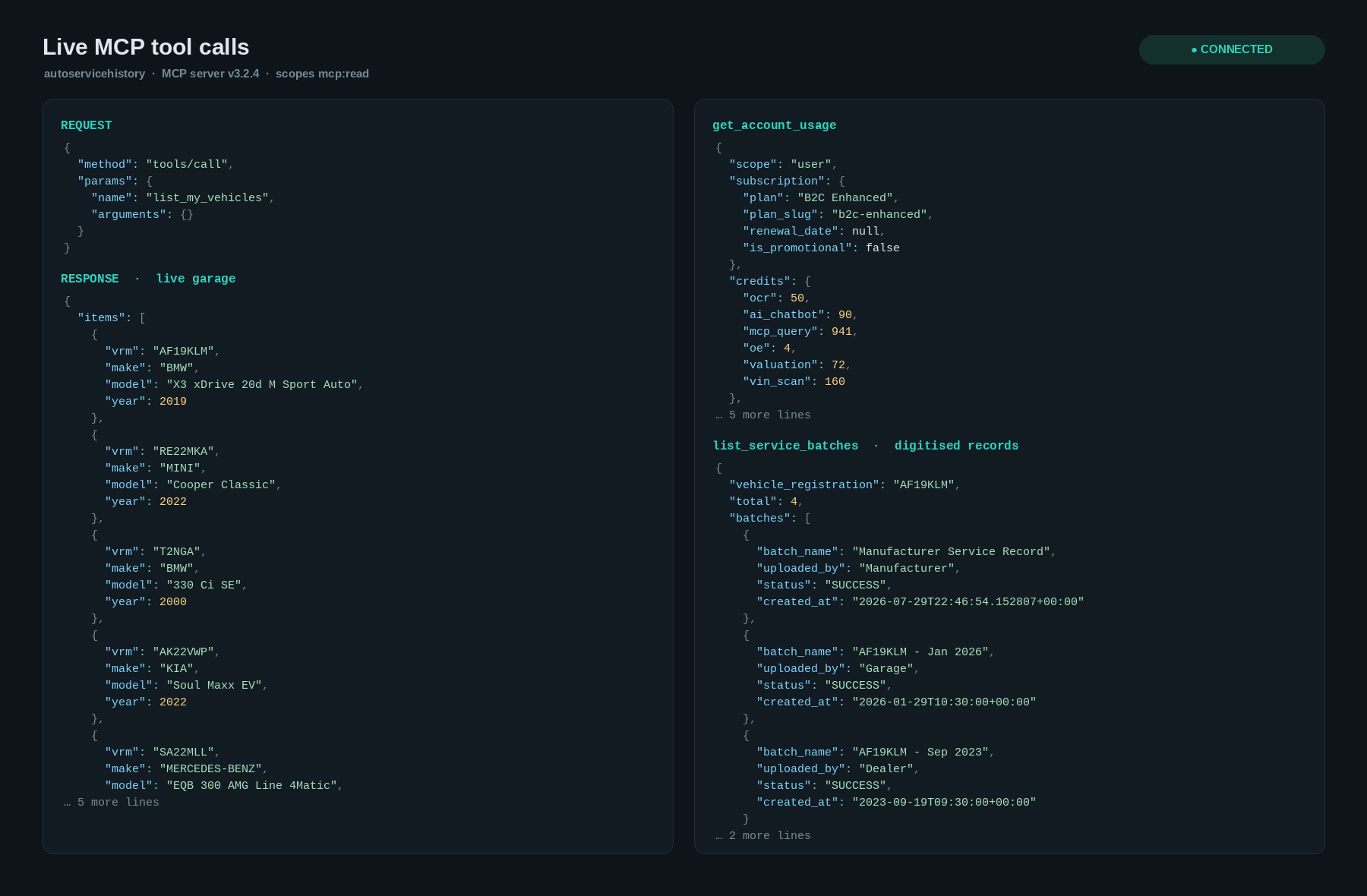
Task: Click the "oe": 4 line
Action: click(x=769, y=349)
